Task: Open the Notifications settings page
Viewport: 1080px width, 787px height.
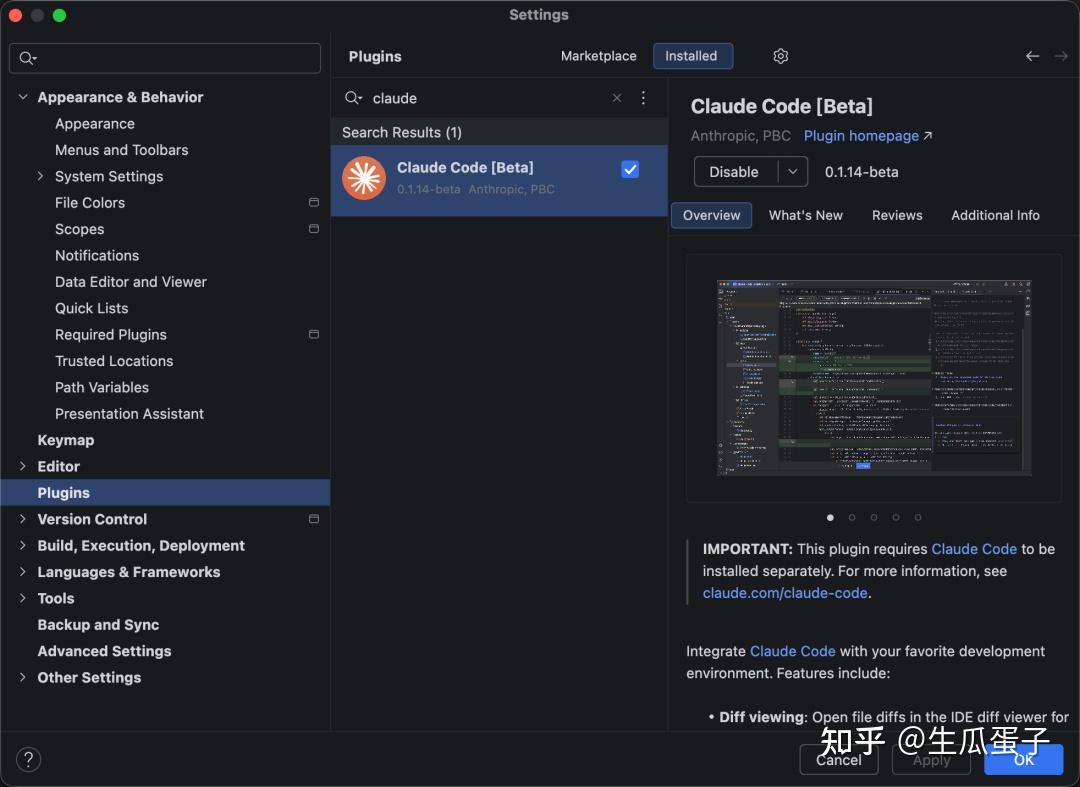Action: (96, 255)
